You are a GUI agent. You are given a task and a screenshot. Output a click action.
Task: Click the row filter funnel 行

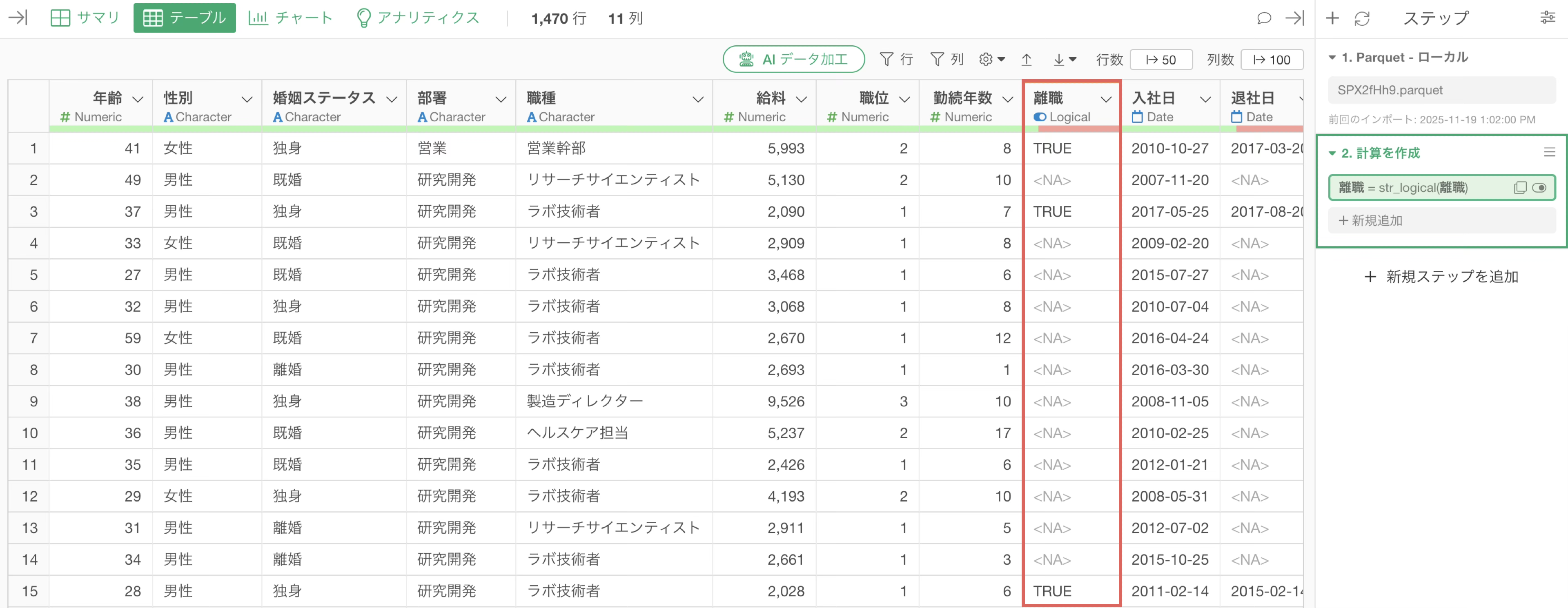tap(896, 59)
